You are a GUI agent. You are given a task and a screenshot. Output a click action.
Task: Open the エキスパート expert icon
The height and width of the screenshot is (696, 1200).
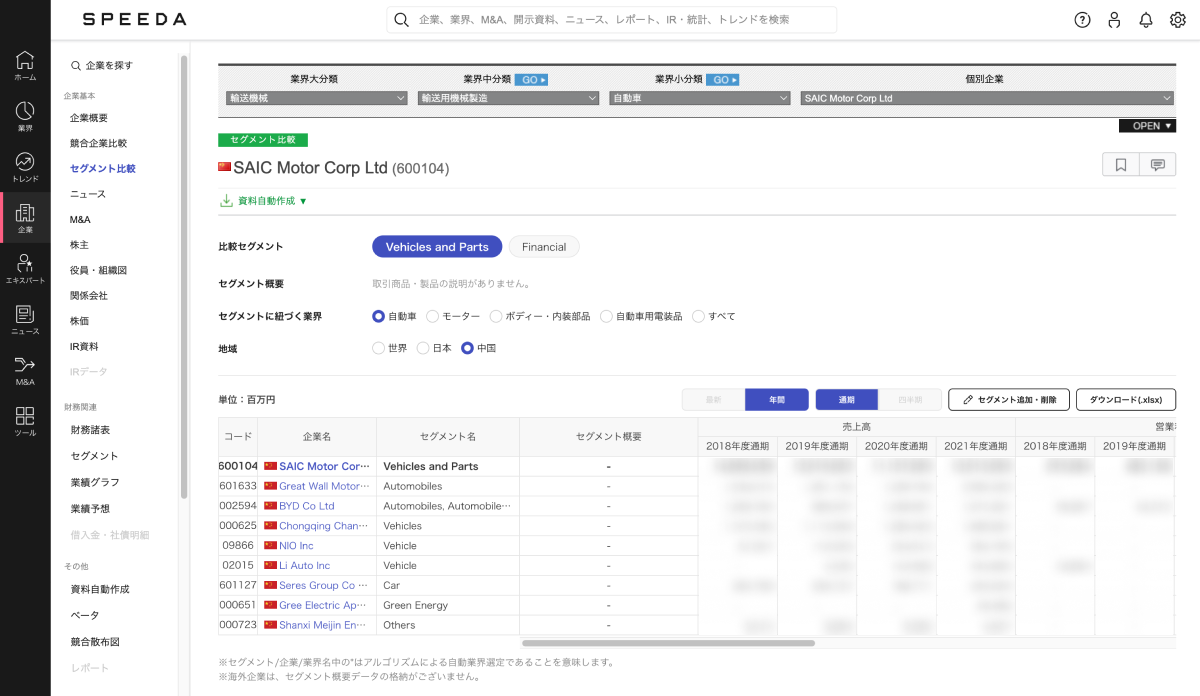pyautogui.click(x=25, y=268)
